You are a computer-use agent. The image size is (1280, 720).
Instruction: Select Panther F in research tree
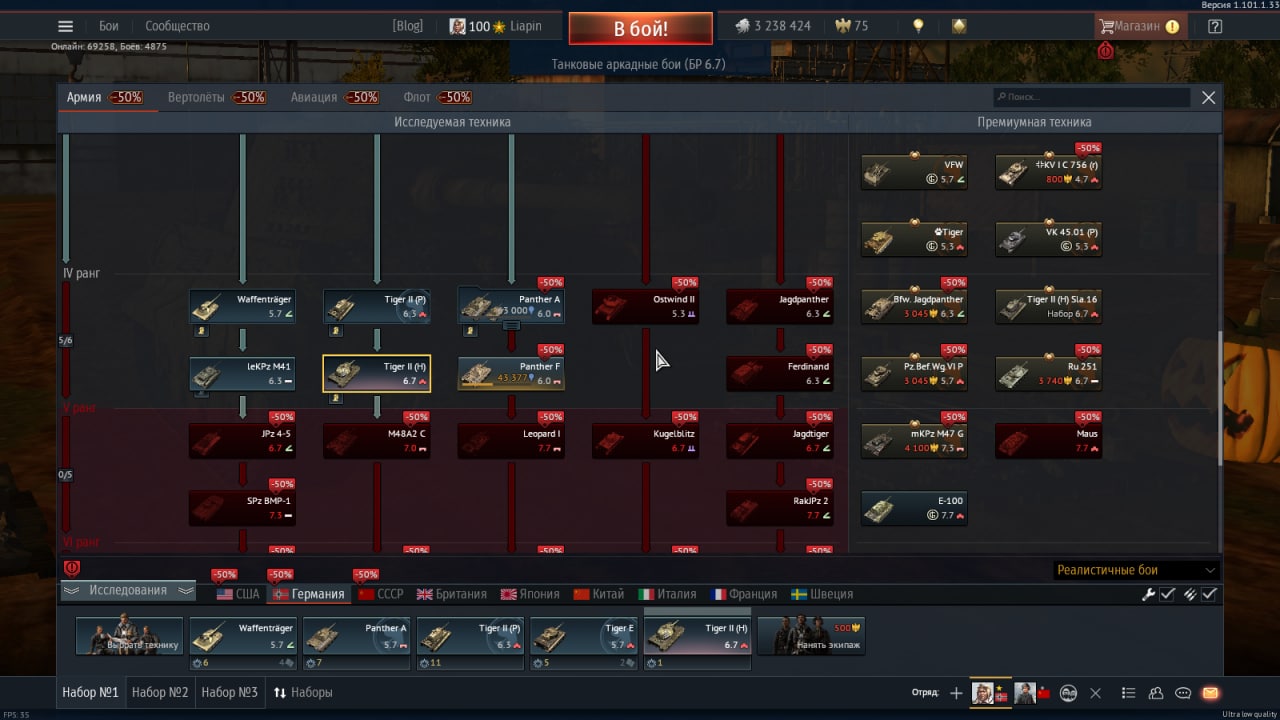click(511, 373)
